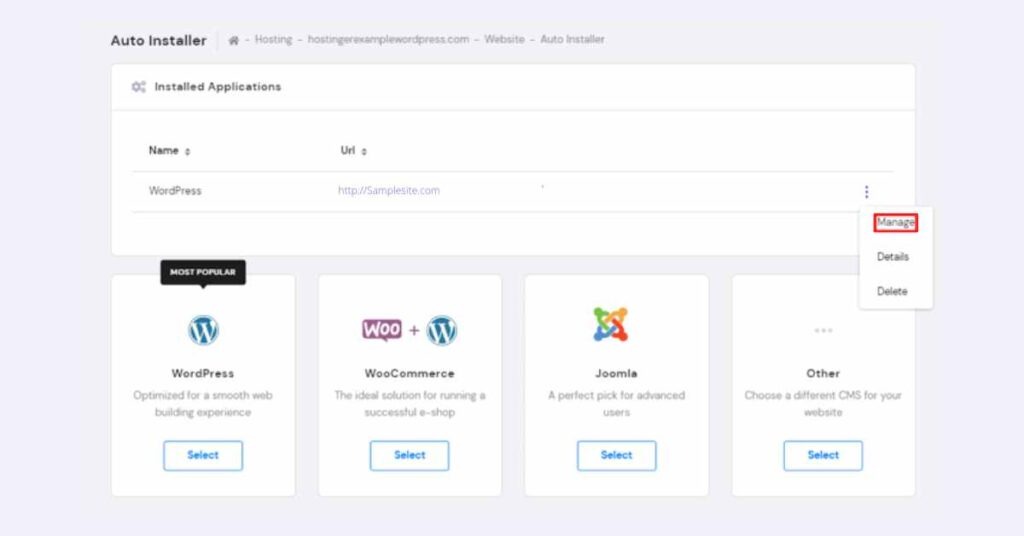Image resolution: width=1024 pixels, height=536 pixels.
Task: Click 'Optimized for a smooth web' description
Action: 202,403
